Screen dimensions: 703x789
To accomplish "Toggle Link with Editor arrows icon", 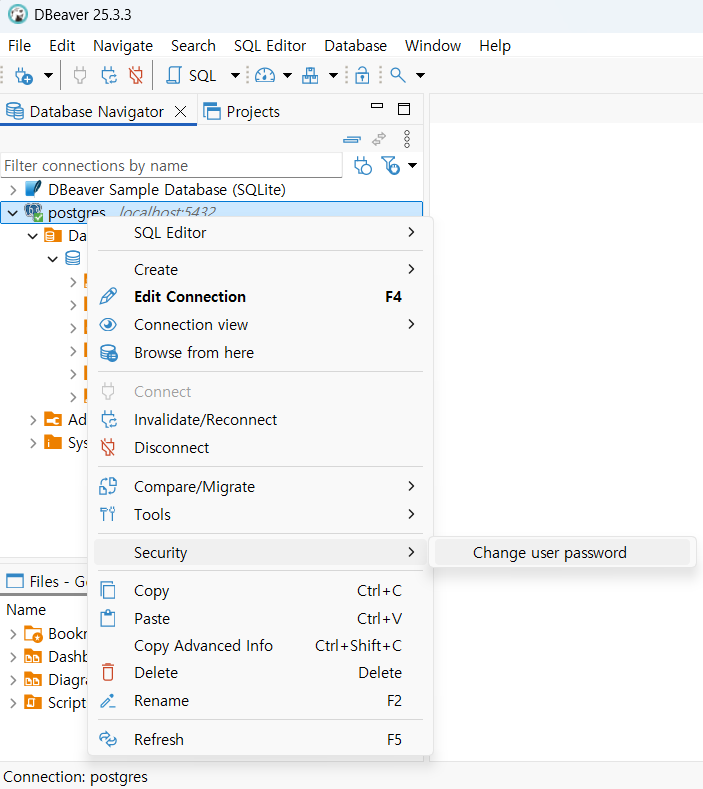I will pos(379,139).
